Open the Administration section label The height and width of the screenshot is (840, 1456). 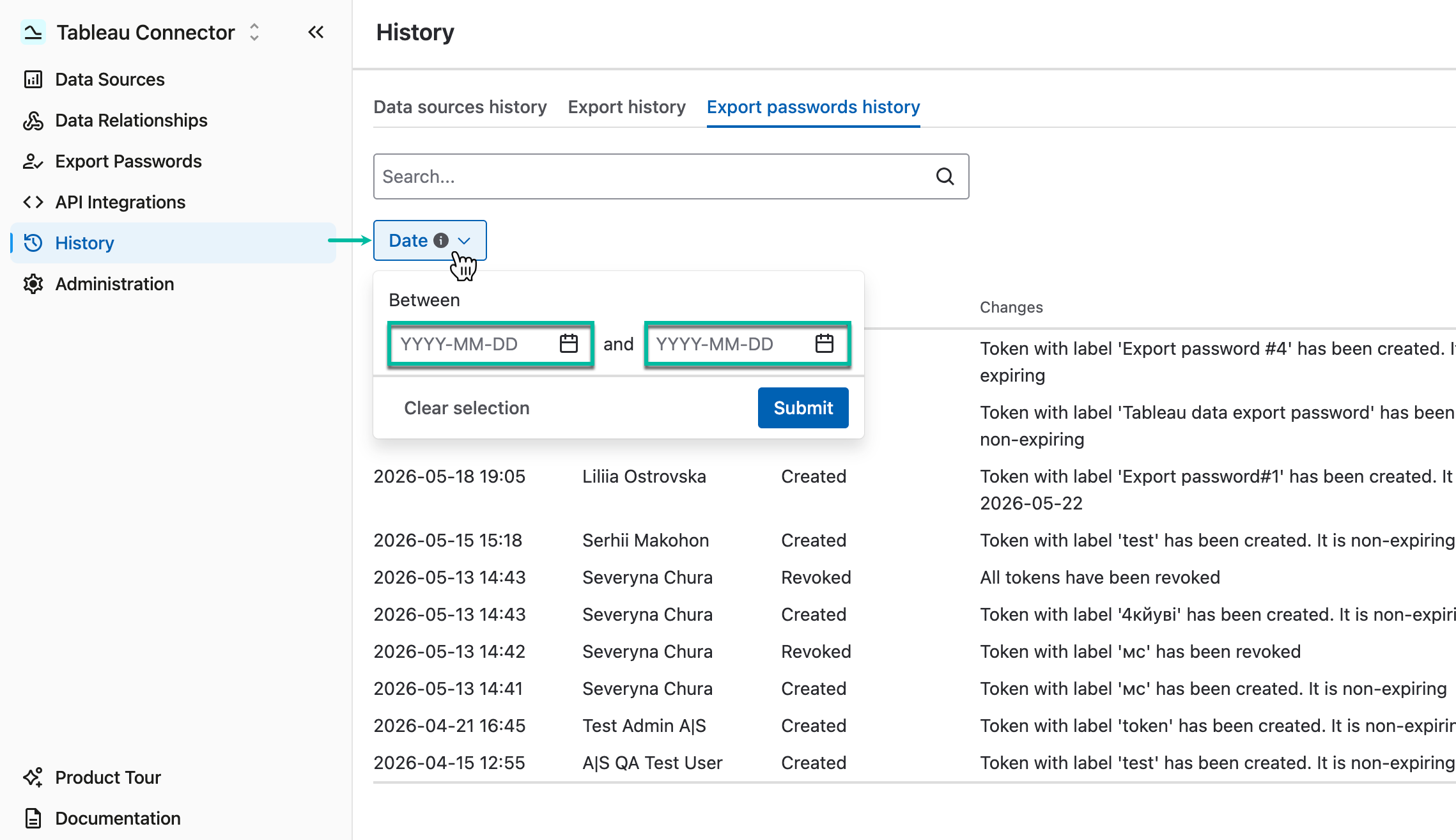[x=115, y=284]
